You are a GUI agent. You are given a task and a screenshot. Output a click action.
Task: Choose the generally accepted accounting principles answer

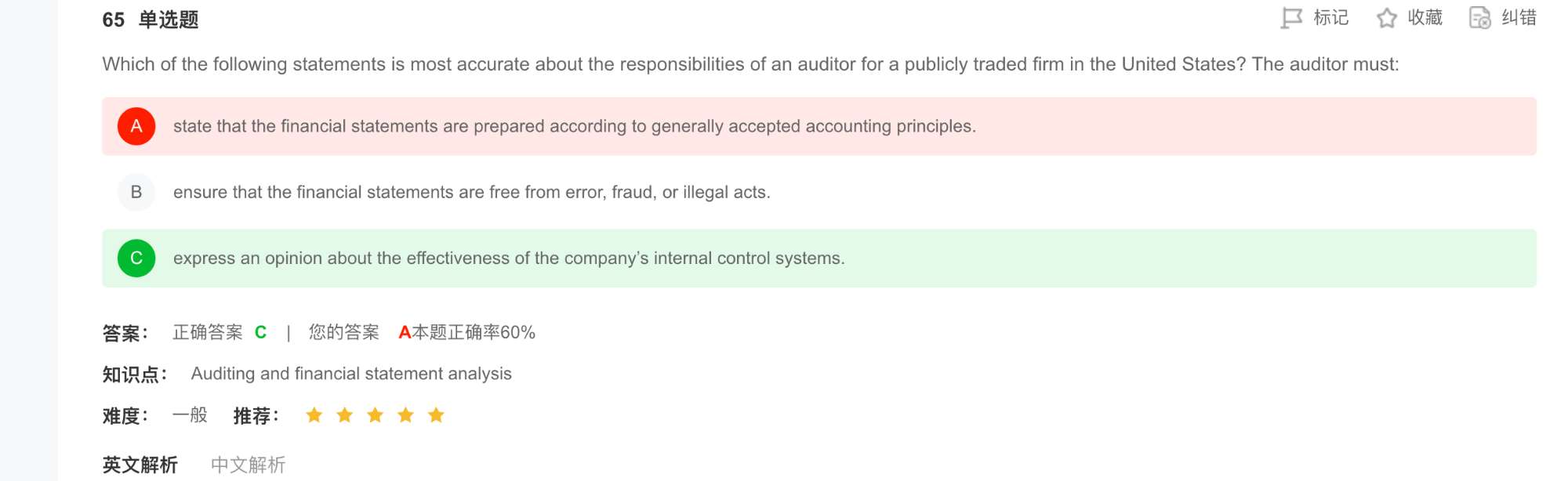pyautogui.click(x=574, y=126)
